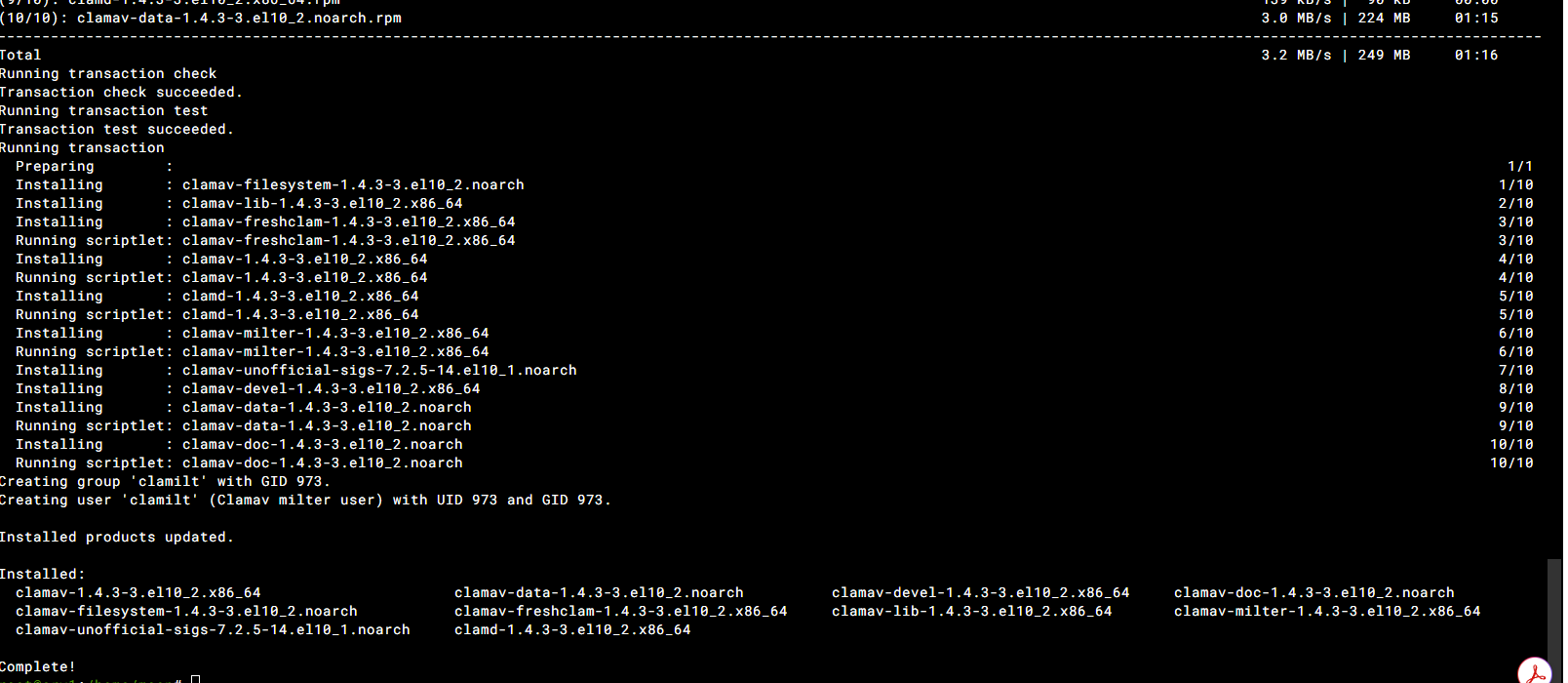Screen dimensions: 1568x683
Task: Click the 'Complete!' output line
Action: pos(38,667)
